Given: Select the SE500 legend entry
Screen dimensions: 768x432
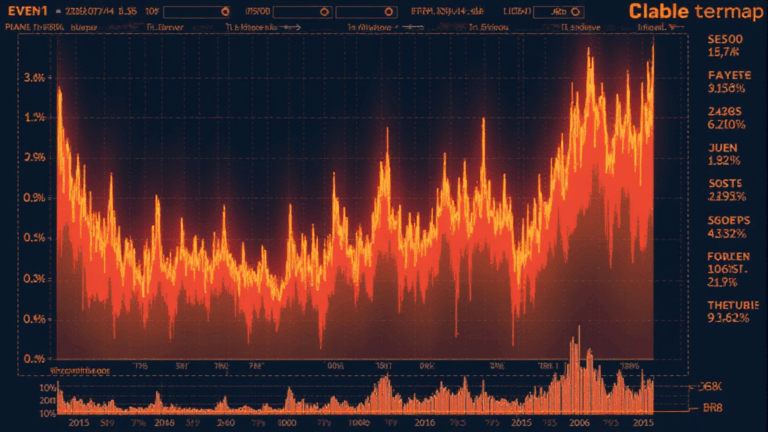Looking at the screenshot, I should click(725, 46).
